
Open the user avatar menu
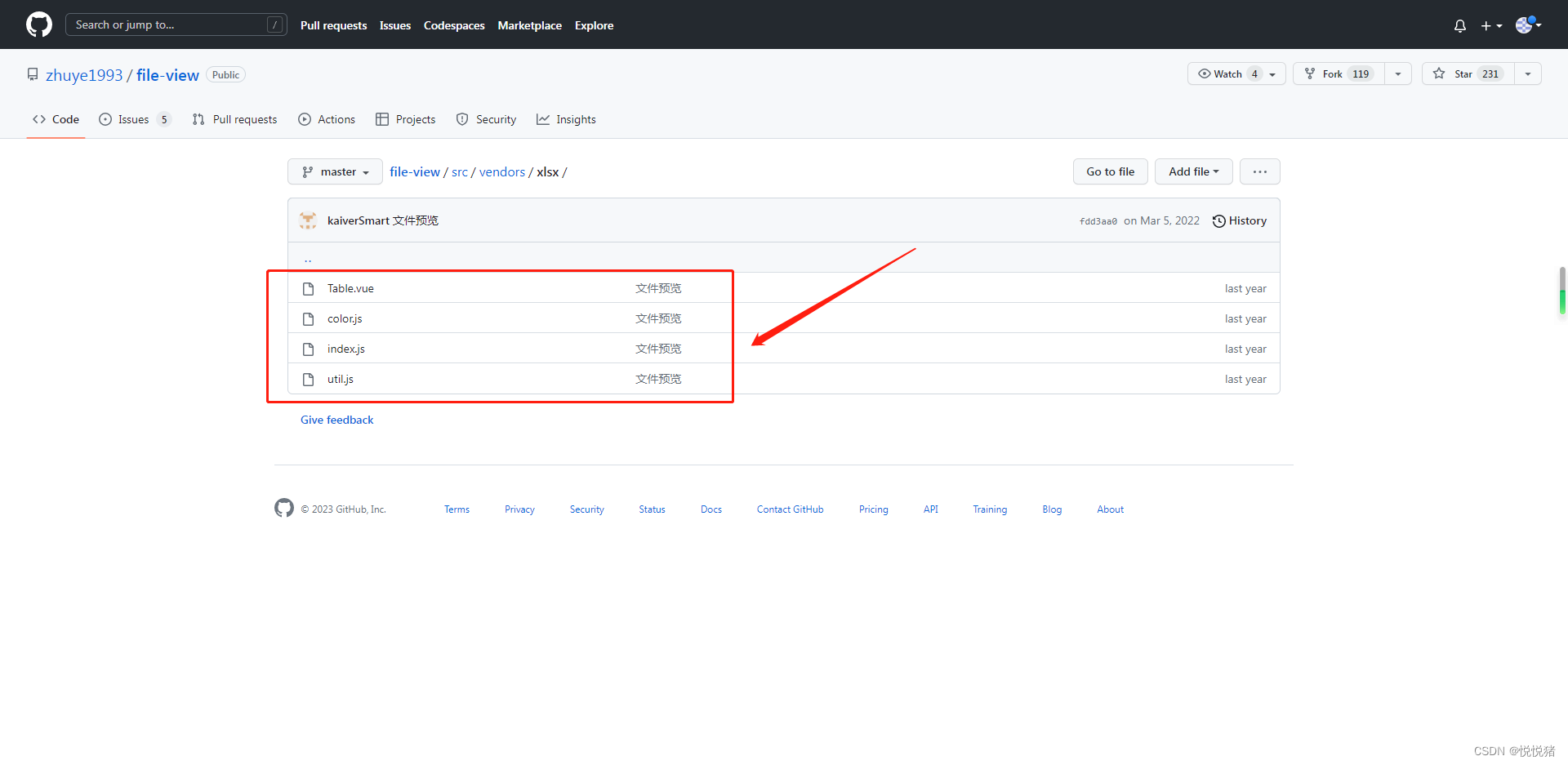1528,24
